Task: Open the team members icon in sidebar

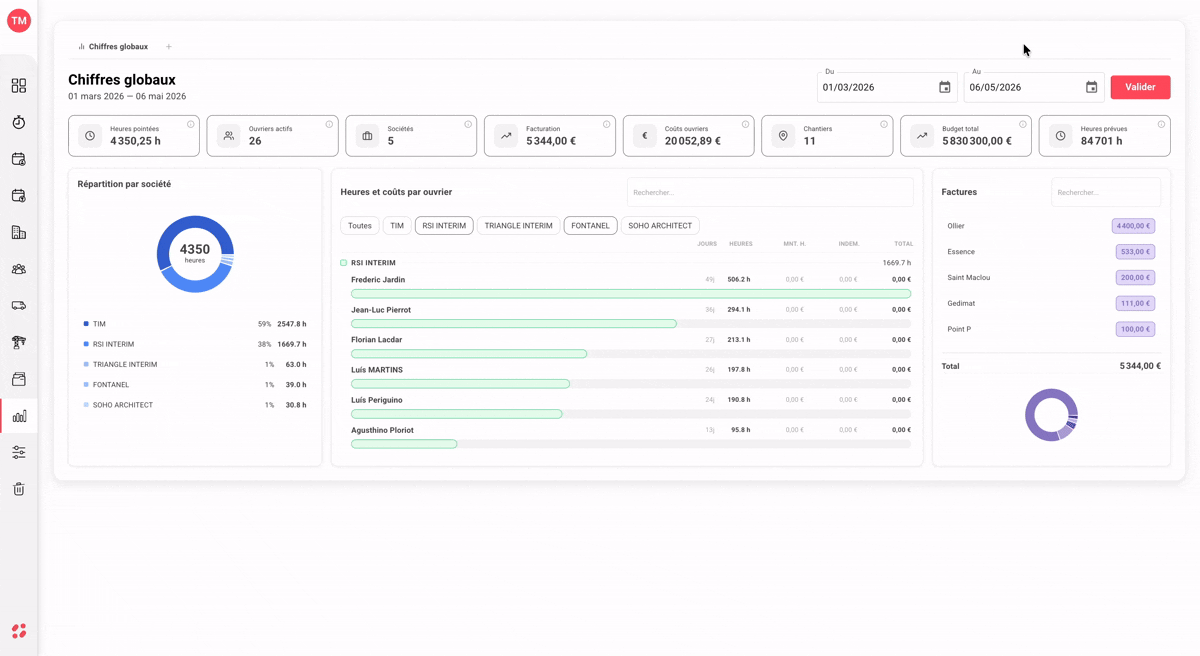Action: pyautogui.click(x=19, y=269)
